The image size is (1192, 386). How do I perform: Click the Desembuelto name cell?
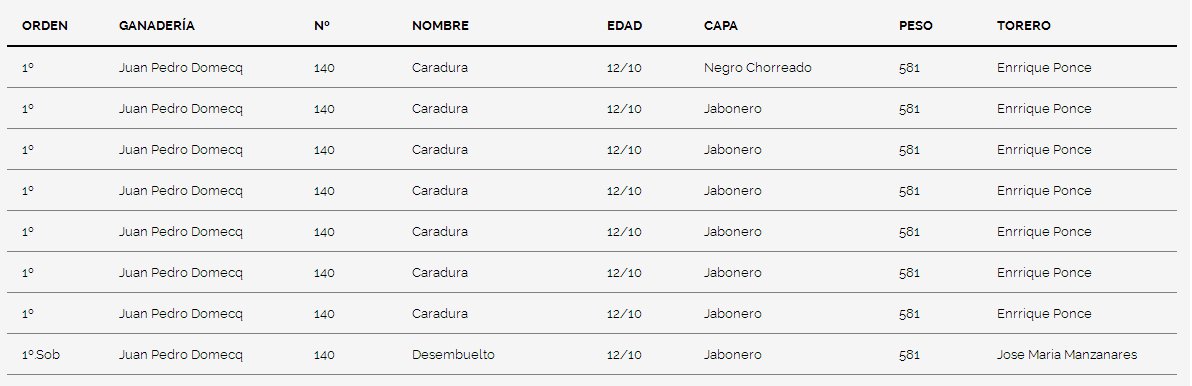(x=453, y=355)
